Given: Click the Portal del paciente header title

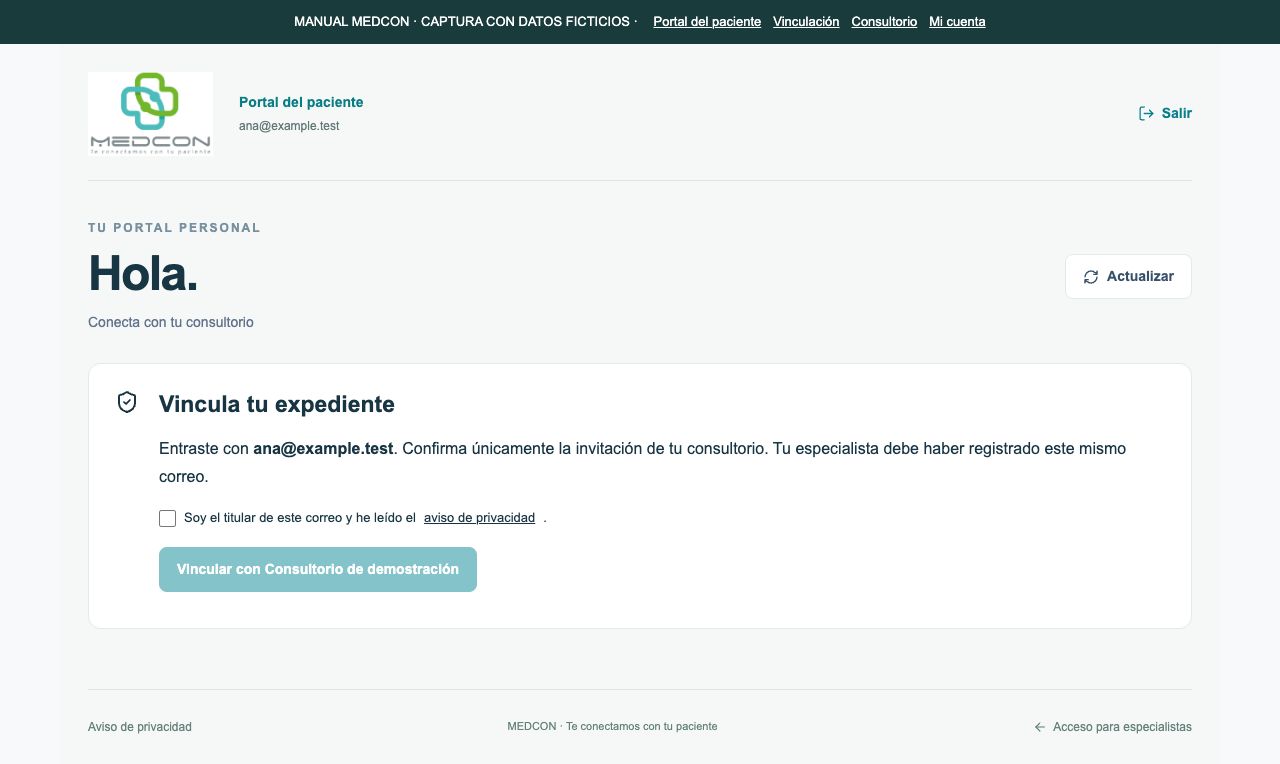Looking at the screenshot, I should click(301, 102).
